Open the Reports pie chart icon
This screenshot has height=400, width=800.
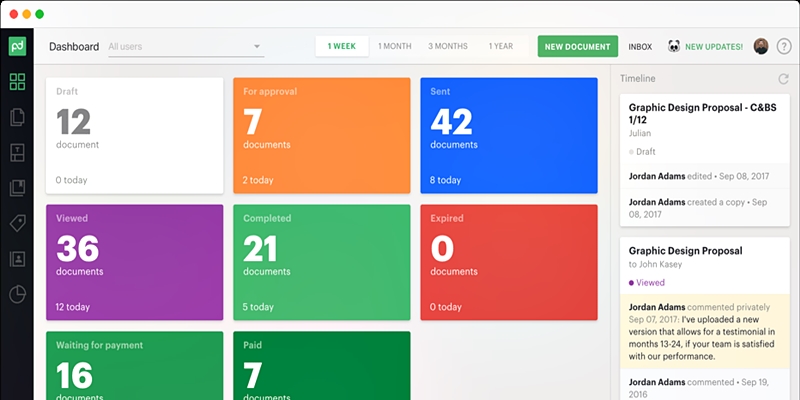pyautogui.click(x=17, y=294)
